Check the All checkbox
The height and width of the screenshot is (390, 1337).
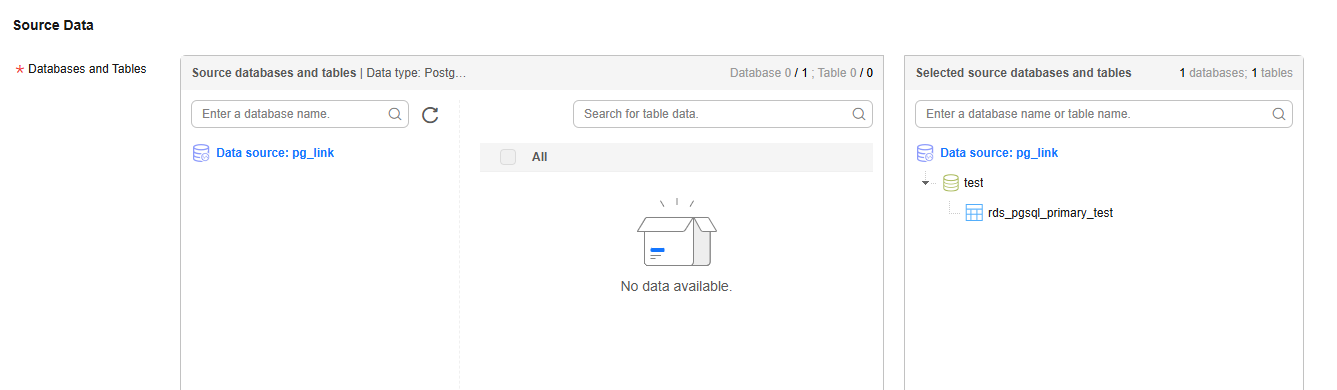(508, 157)
